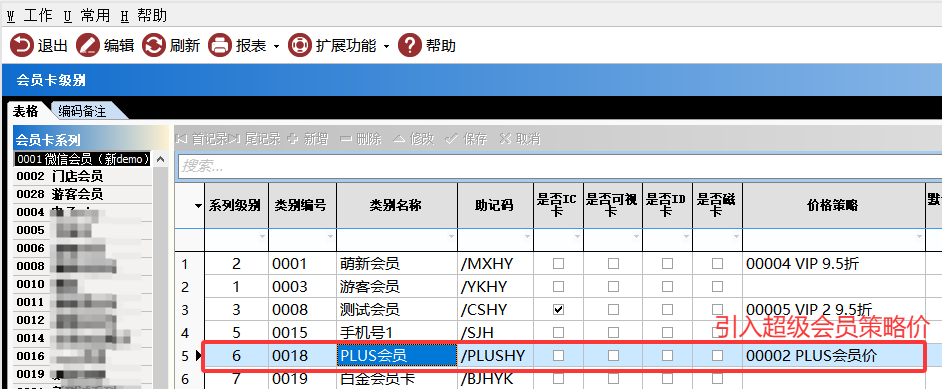This screenshot has height=389, width=942.
Task: Click price strategy cell 00005 VIP 2 9.5折
Action: (x=833, y=309)
